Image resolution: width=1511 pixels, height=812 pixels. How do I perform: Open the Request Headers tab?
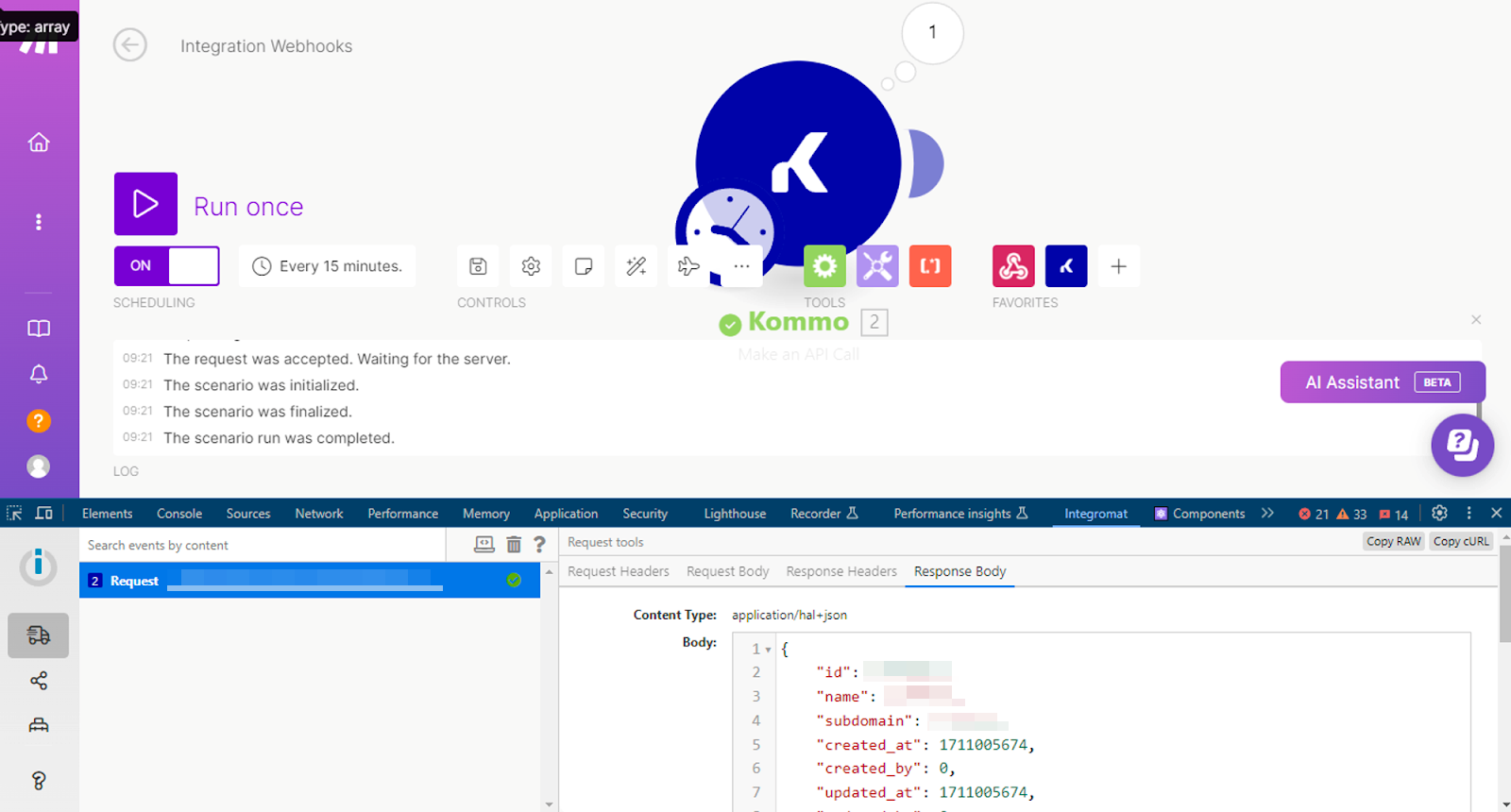click(619, 571)
